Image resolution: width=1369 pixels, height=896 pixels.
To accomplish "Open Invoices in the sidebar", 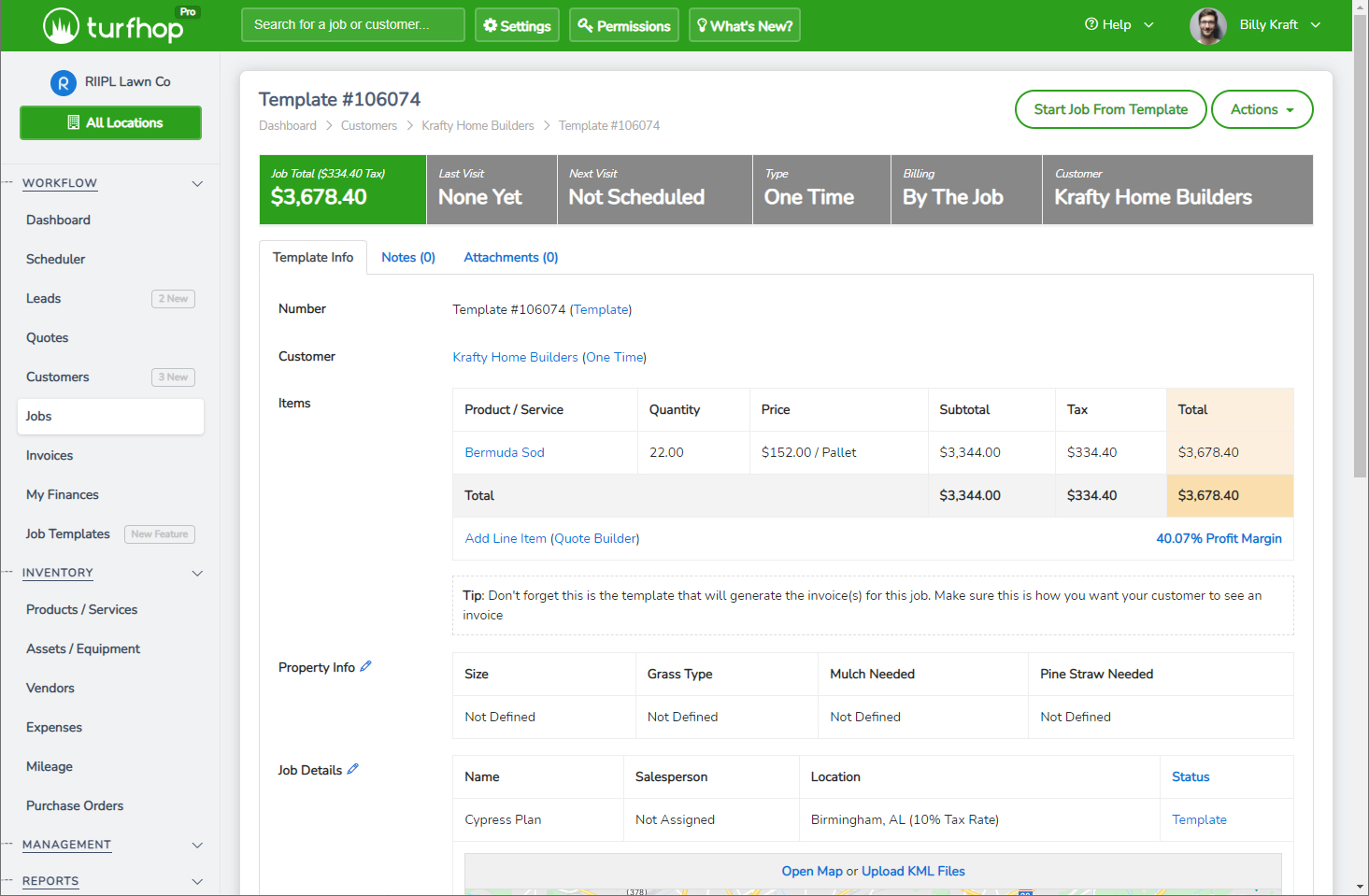I will coord(50,455).
